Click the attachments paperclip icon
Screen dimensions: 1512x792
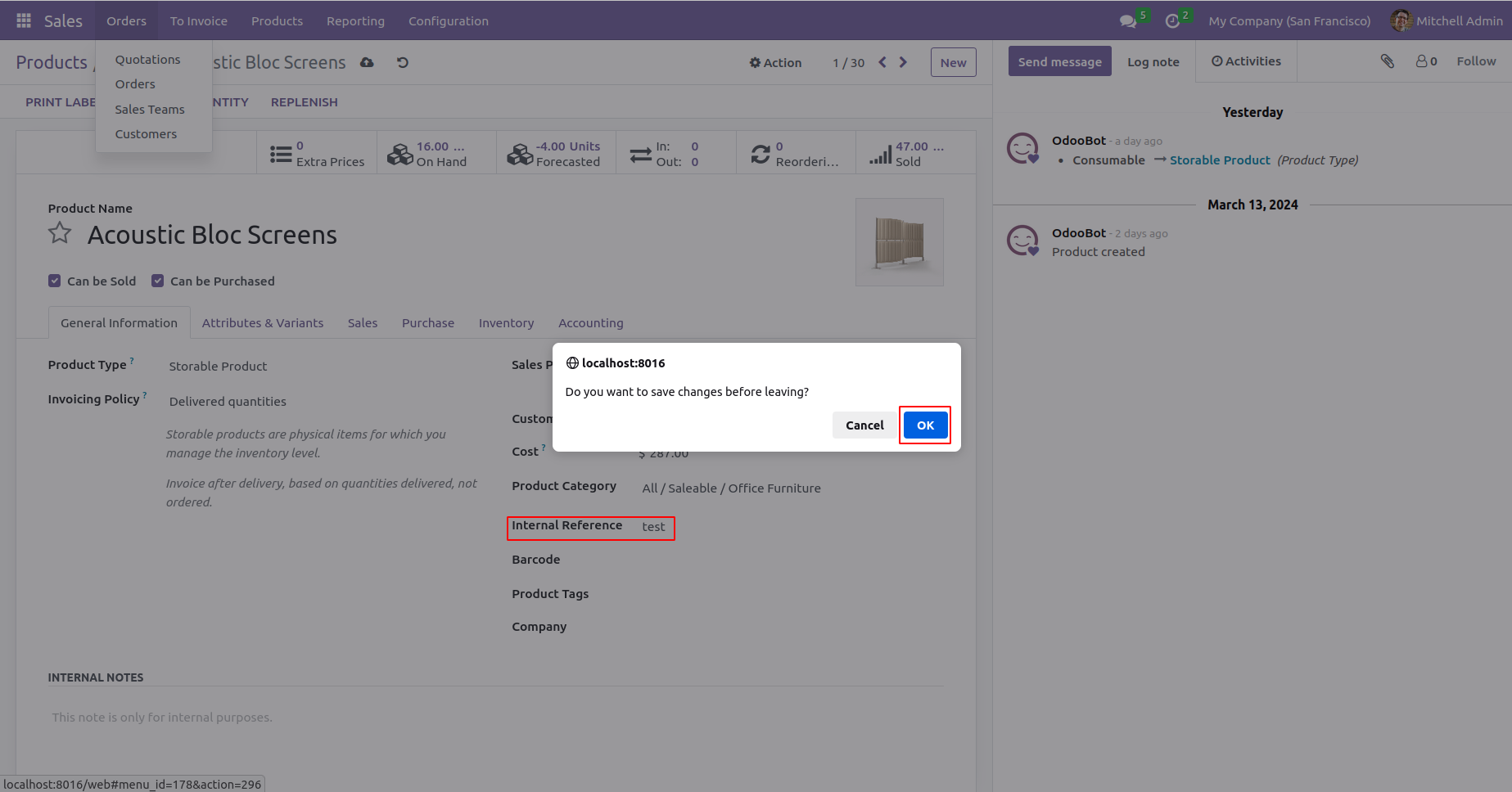click(1387, 61)
